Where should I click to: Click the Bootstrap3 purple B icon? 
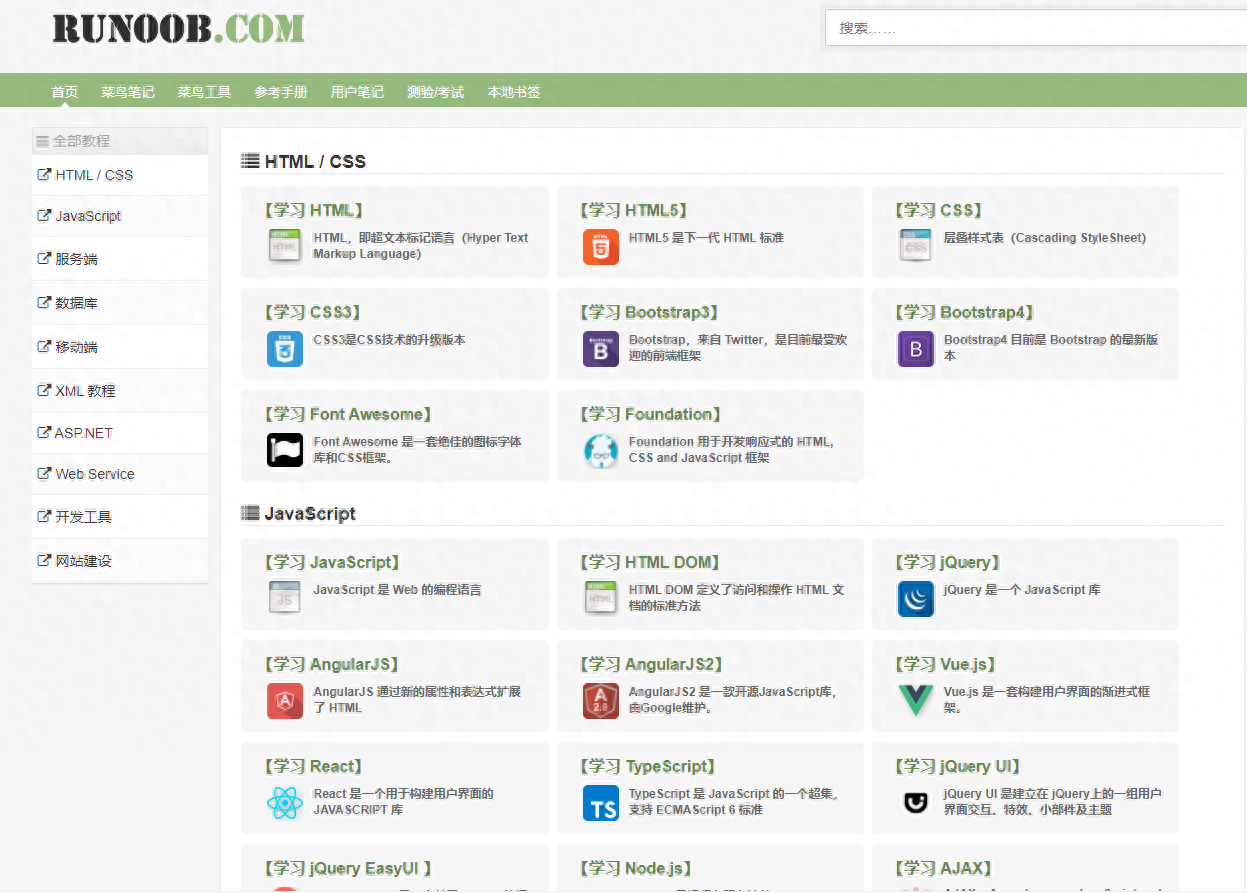click(601, 348)
